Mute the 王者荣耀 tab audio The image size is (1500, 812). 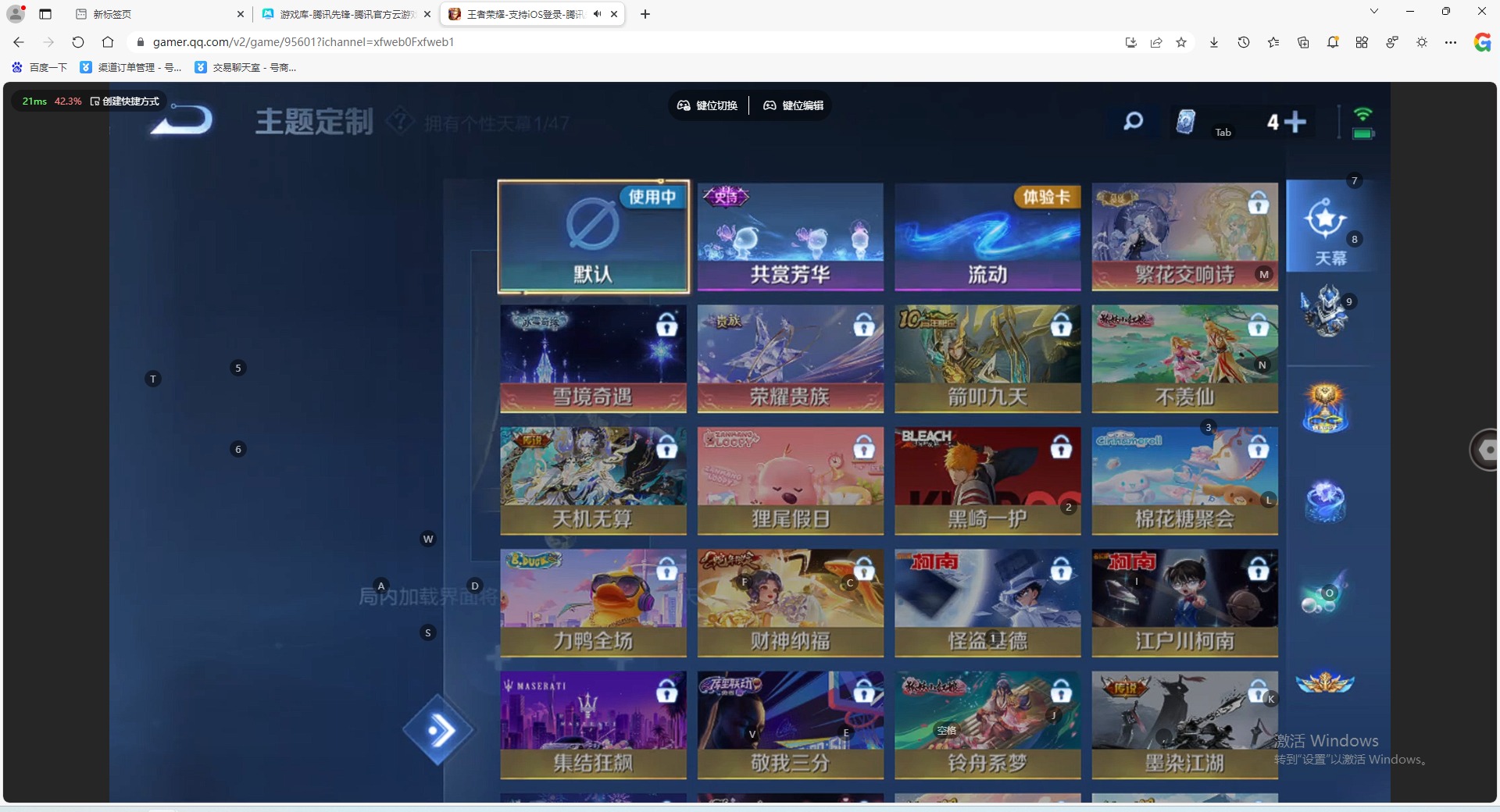point(598,14)
